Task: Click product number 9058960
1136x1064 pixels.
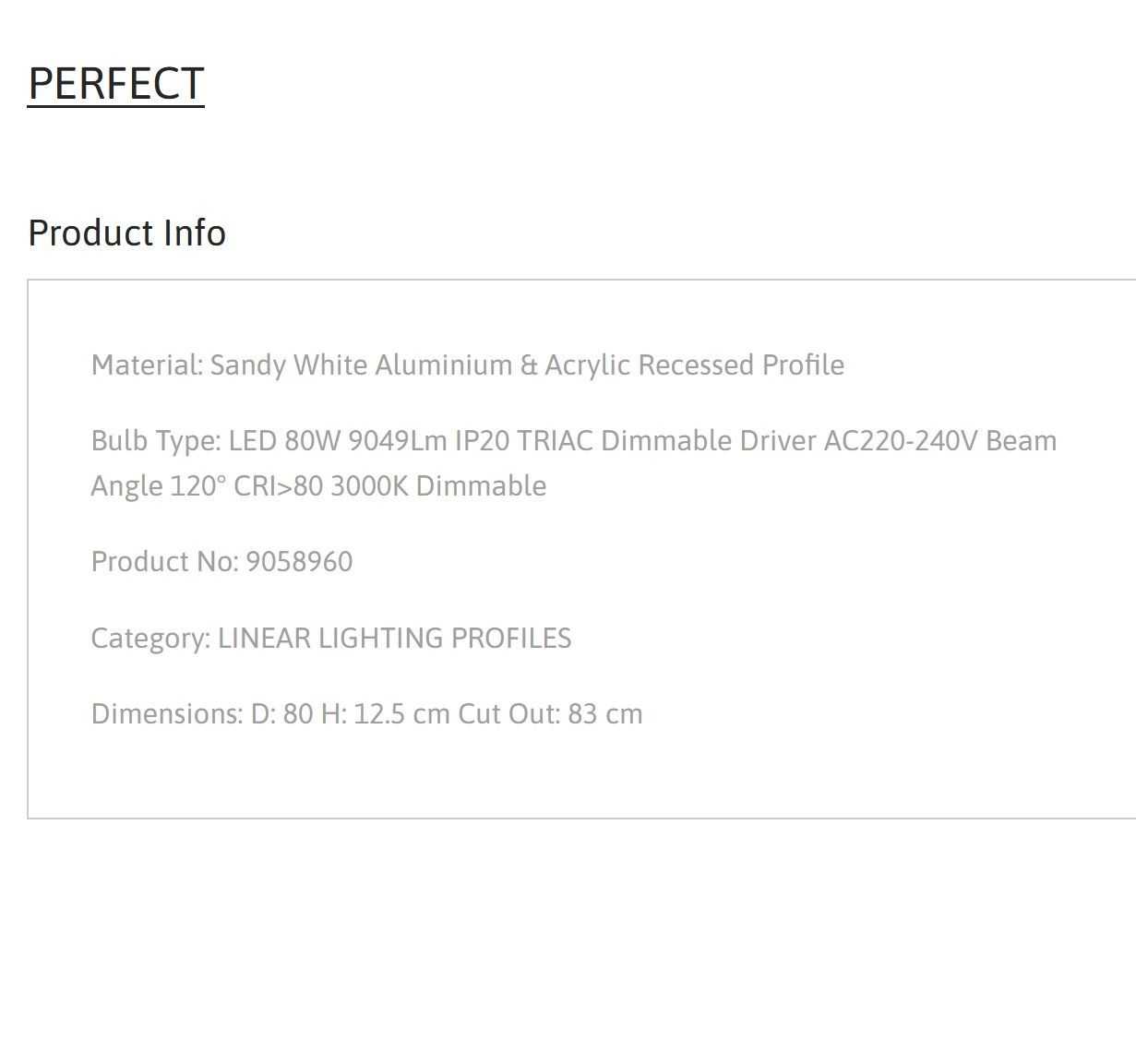Action: [x=299, y=561]
